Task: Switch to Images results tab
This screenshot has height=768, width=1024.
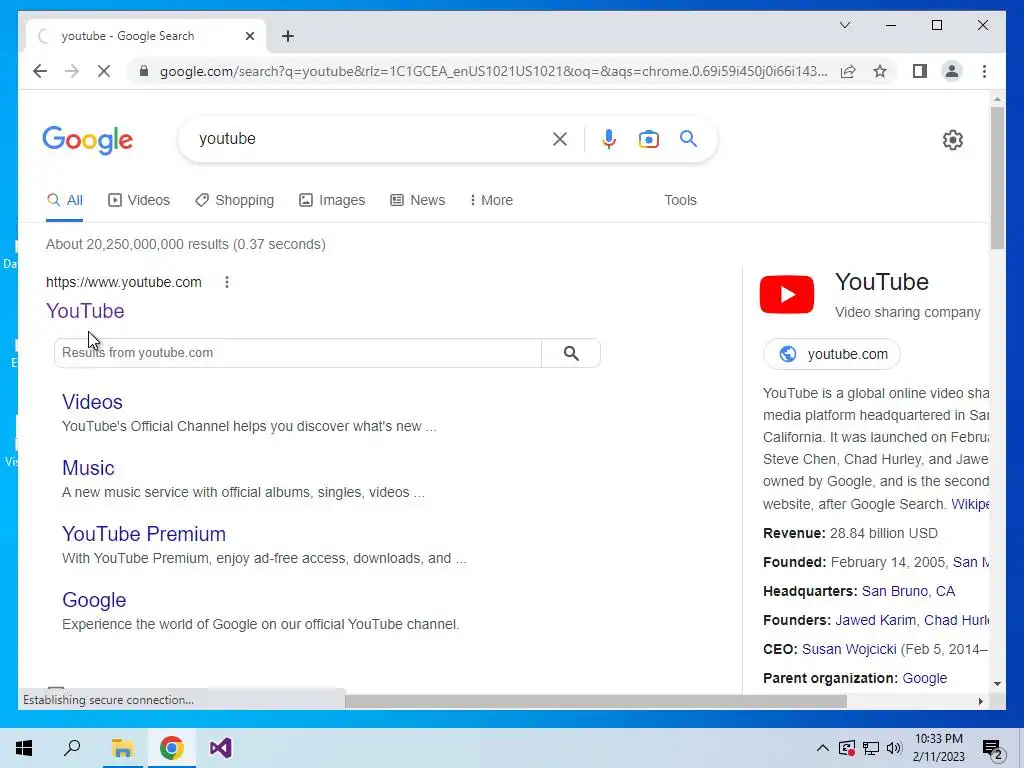Action: 332,200
